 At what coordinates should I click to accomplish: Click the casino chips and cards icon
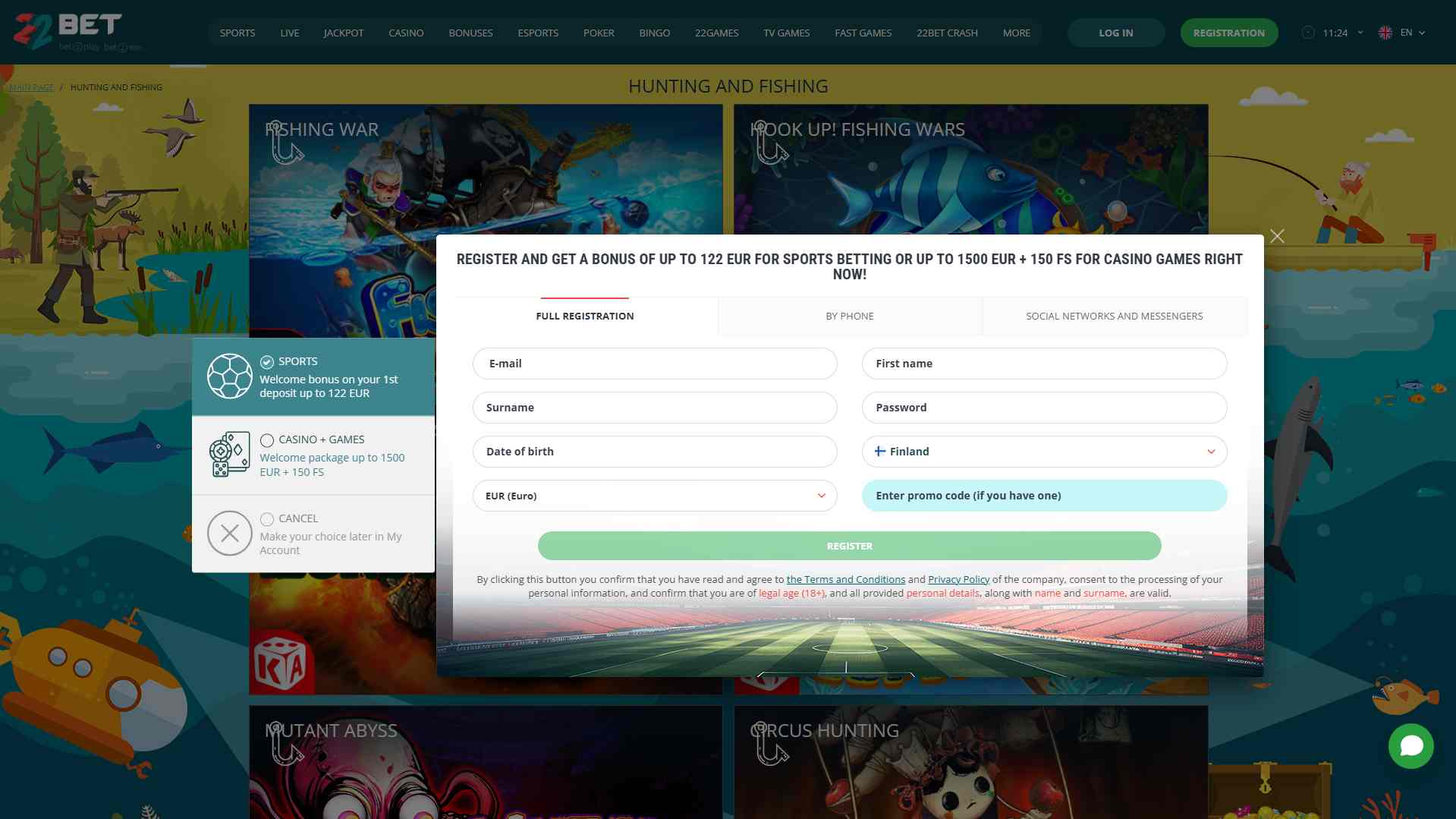(x=229, y=455)
